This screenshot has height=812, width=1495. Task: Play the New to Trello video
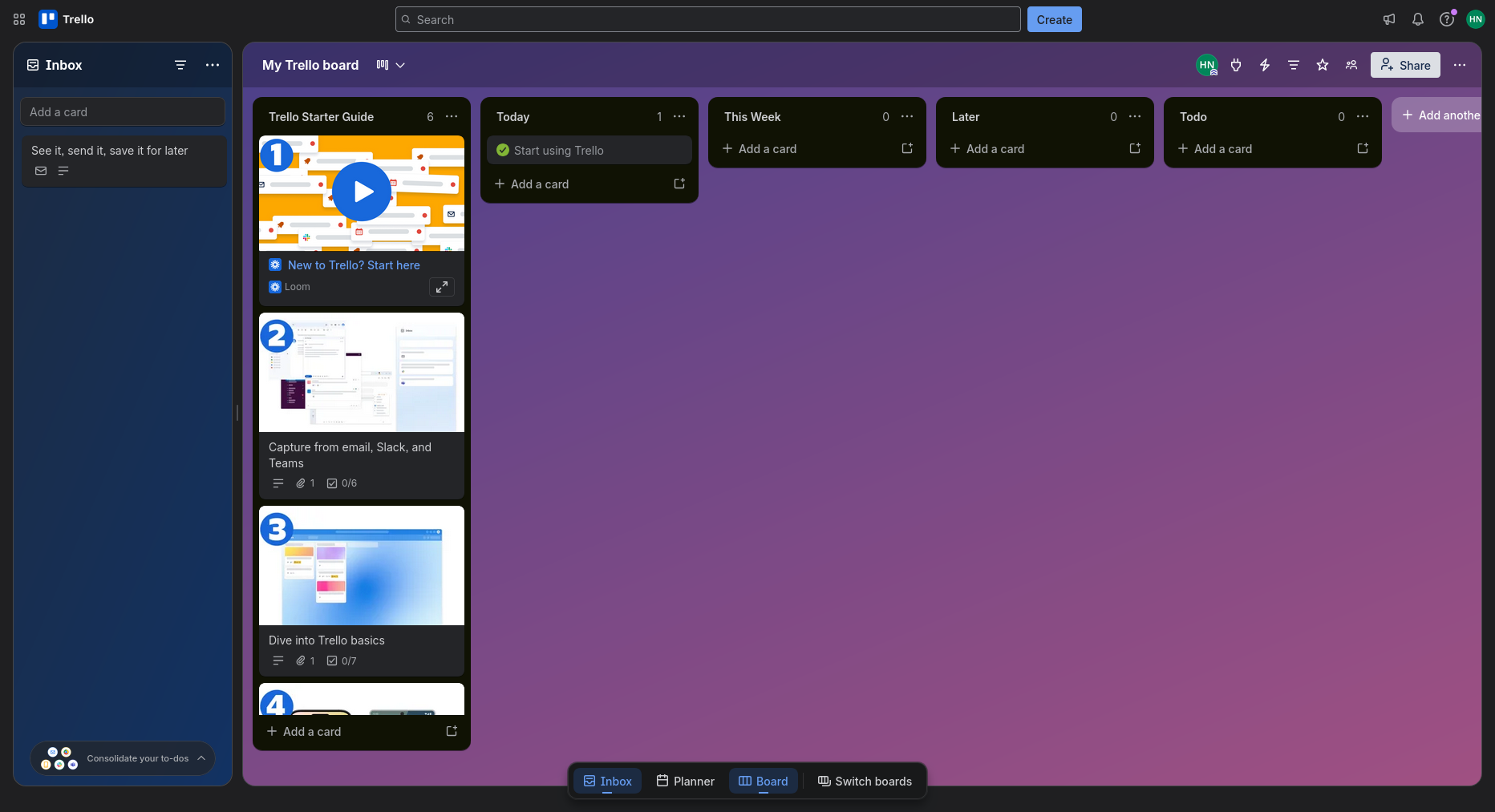(x=362, y=192)
